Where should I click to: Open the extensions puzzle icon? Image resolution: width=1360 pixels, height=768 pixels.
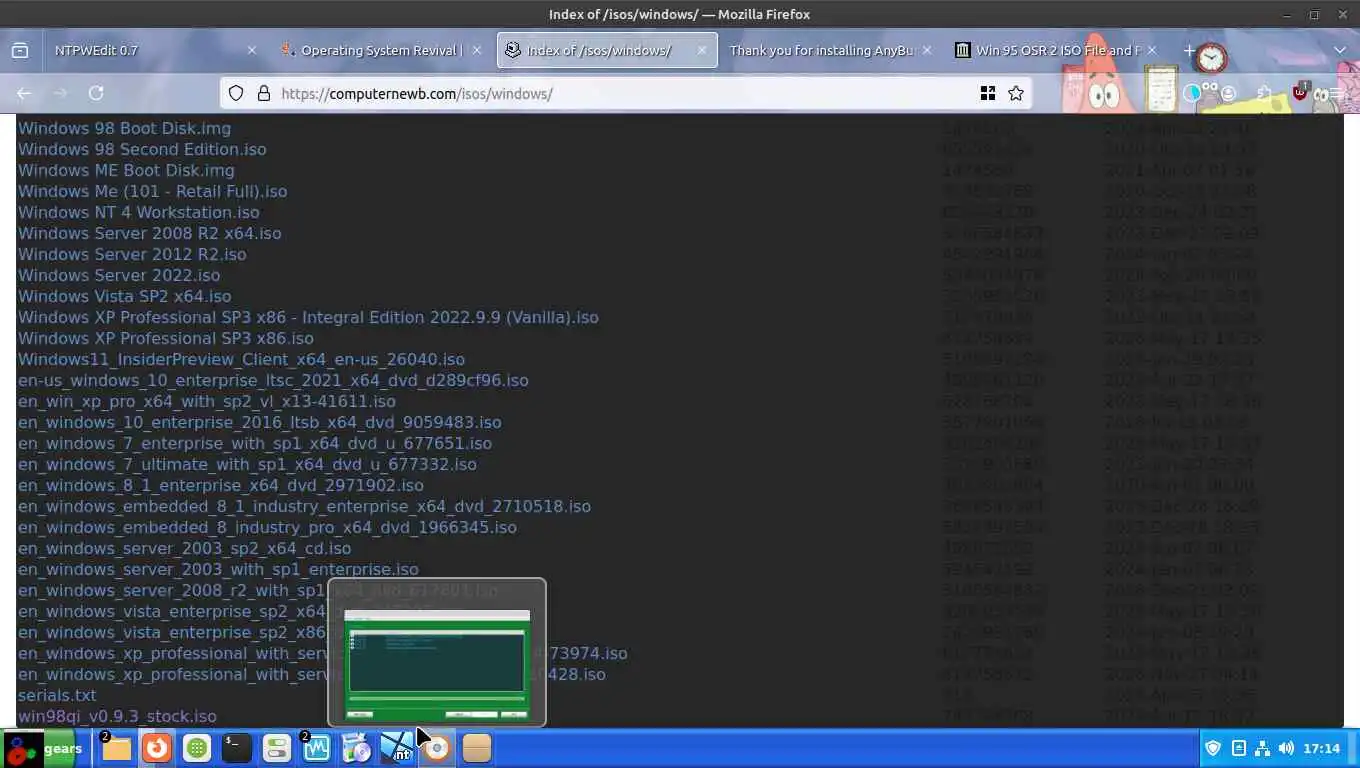1265,93
